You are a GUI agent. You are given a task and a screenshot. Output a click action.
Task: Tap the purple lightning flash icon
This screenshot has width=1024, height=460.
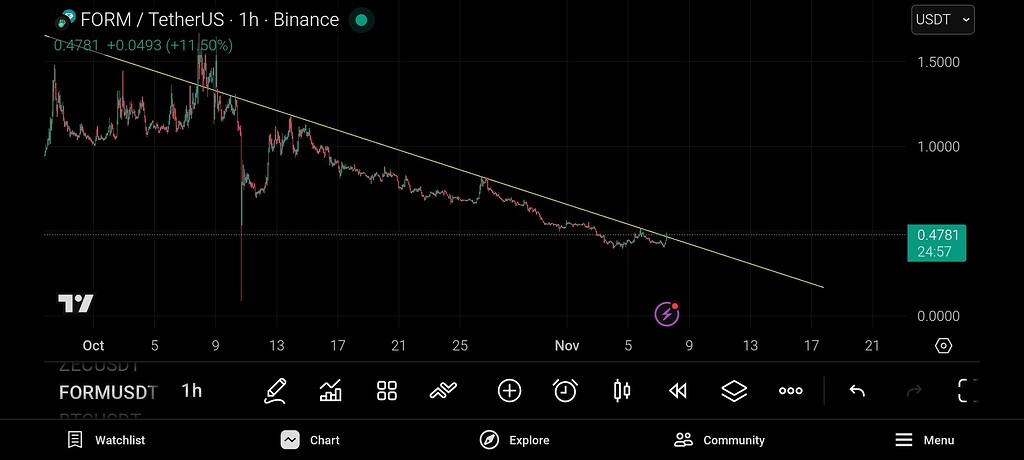click(667, 314)
